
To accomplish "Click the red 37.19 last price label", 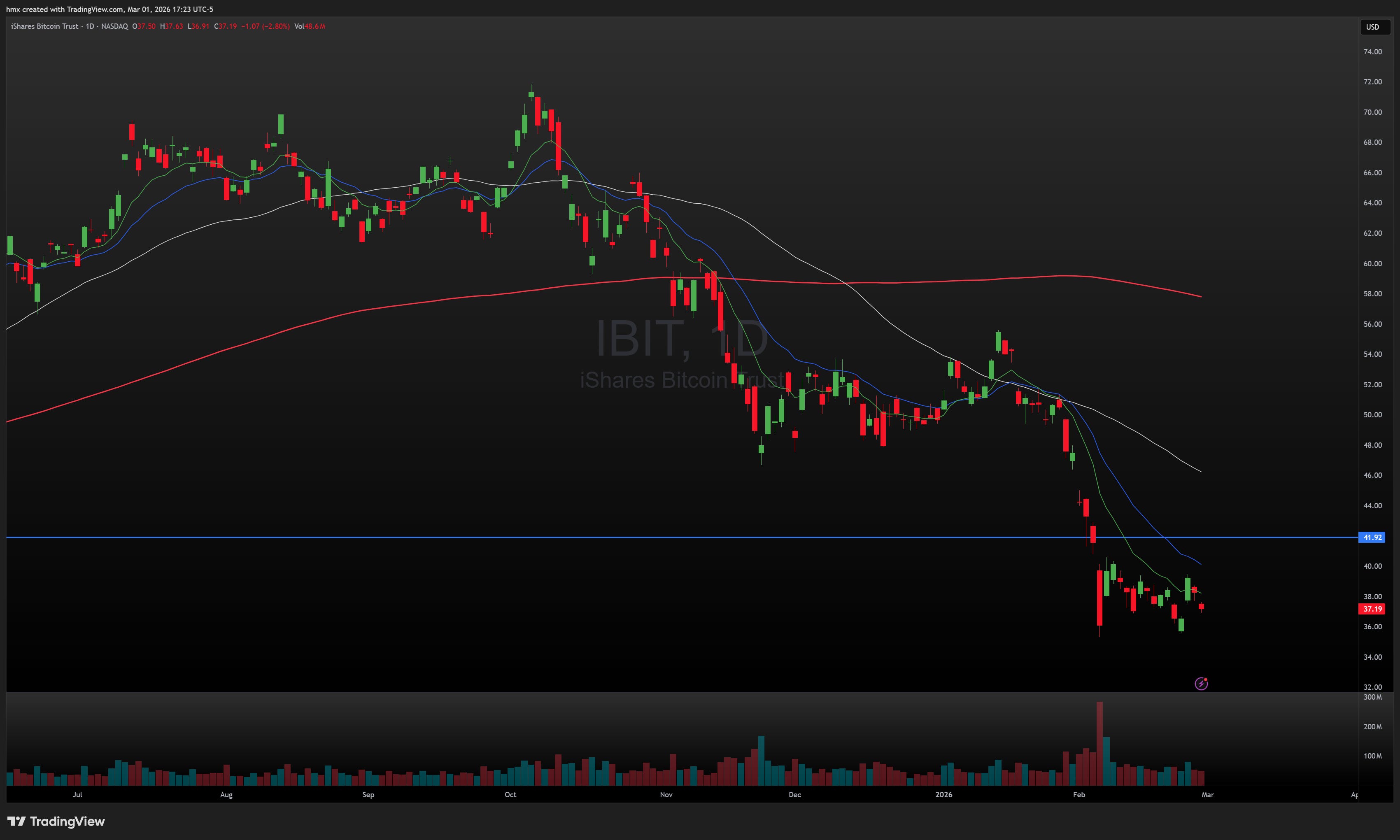I will coord(1372,609).
